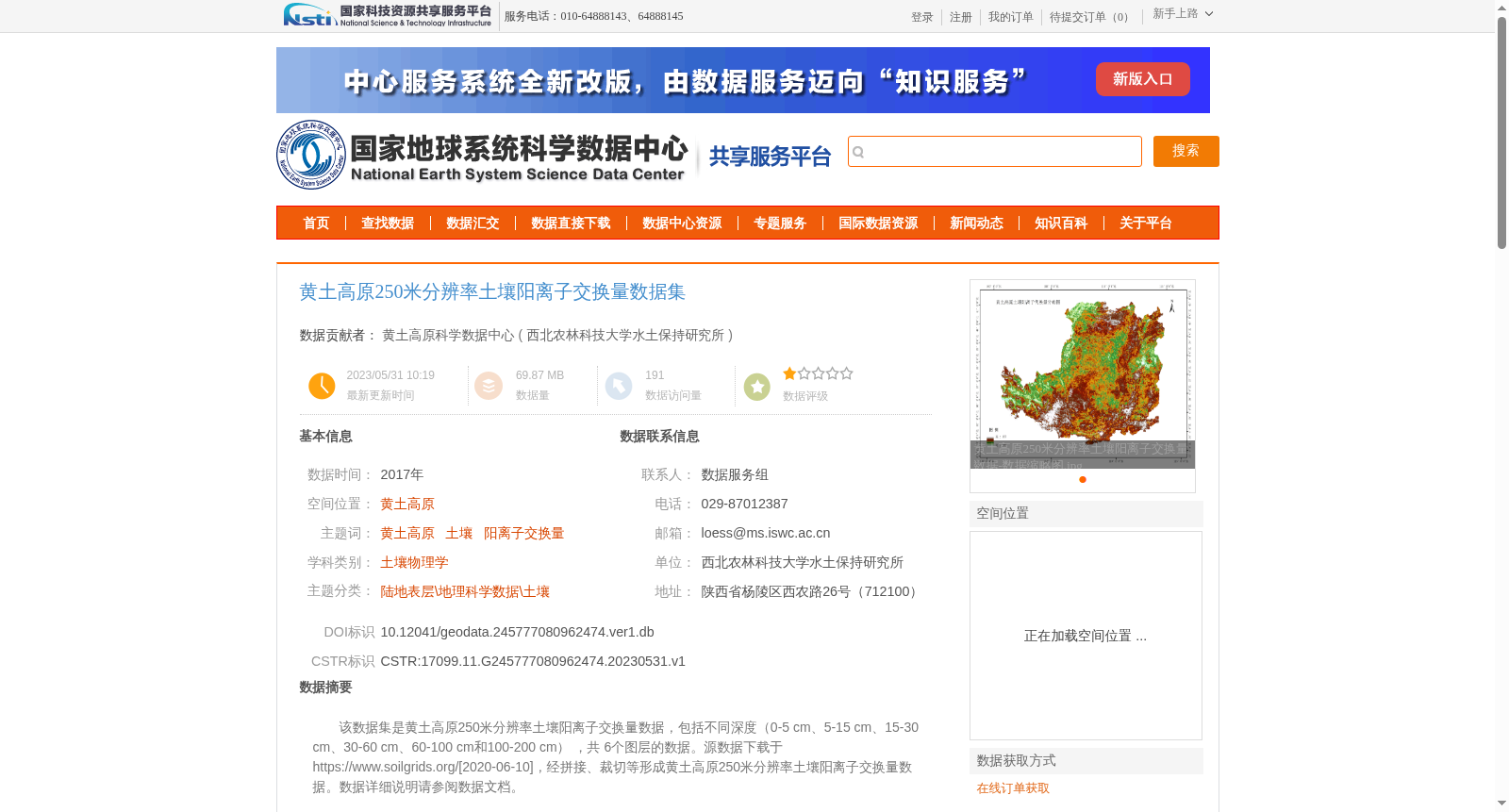Click the 共享服务平台 title text
This screenshot has height=812, width=1509.
[x=770, y=157]
